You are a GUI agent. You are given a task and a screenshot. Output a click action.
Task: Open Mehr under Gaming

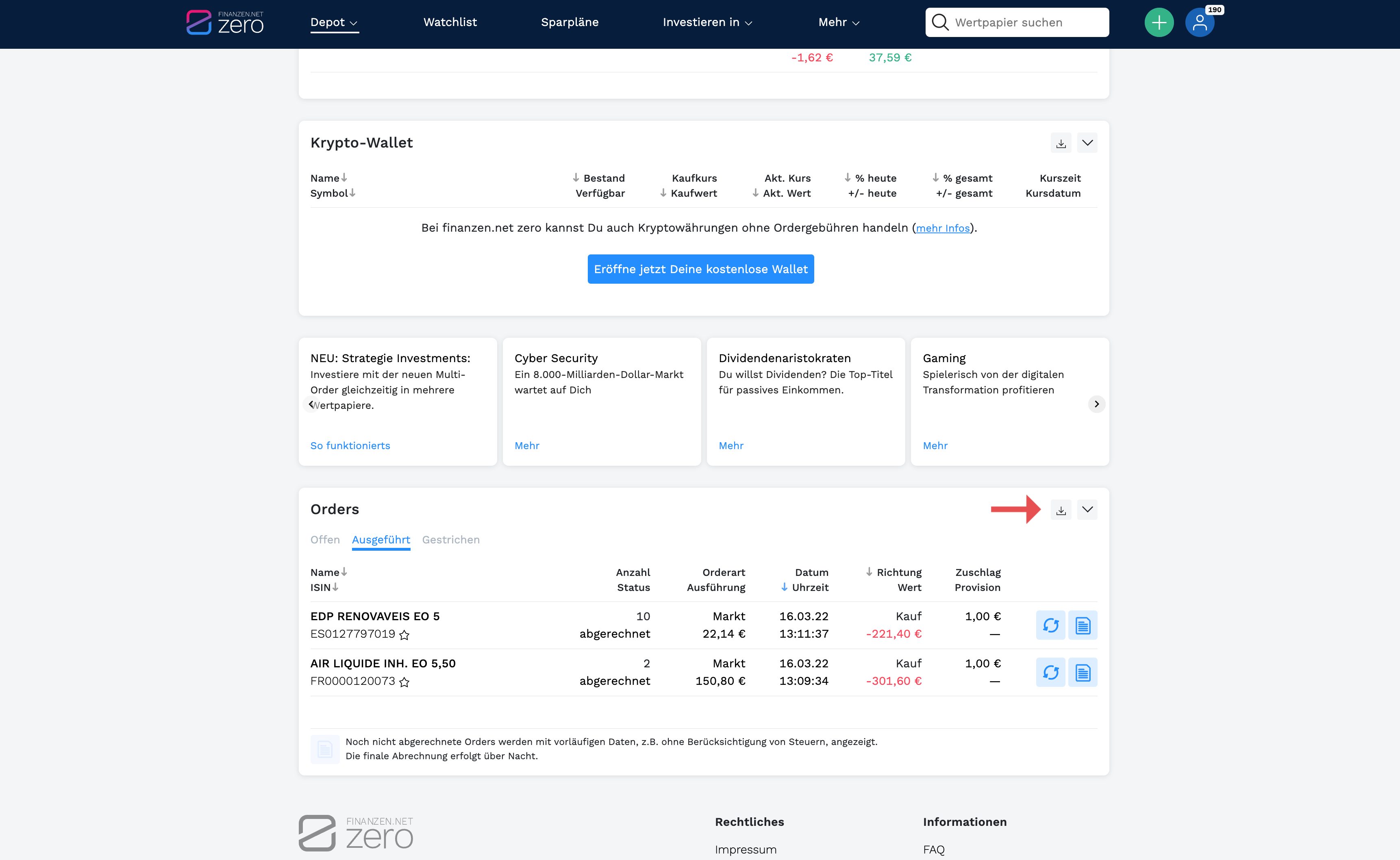click(x=935, y=445)
